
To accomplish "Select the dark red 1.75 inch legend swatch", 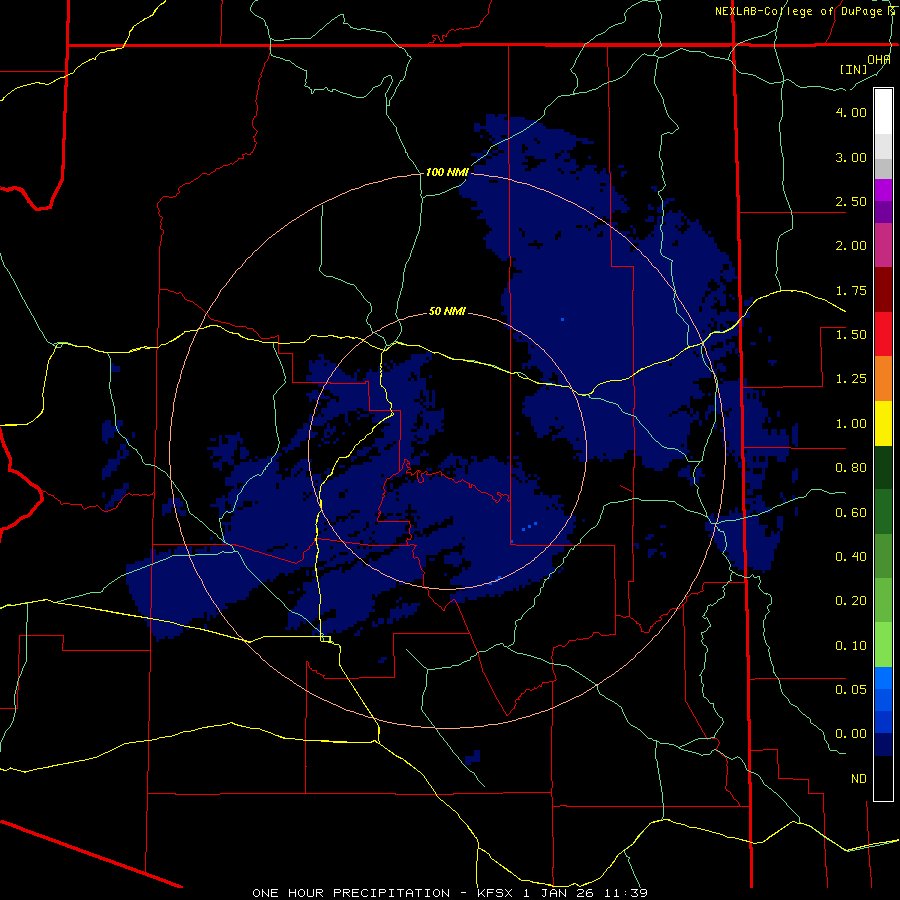I will click(x=883, y=290).
